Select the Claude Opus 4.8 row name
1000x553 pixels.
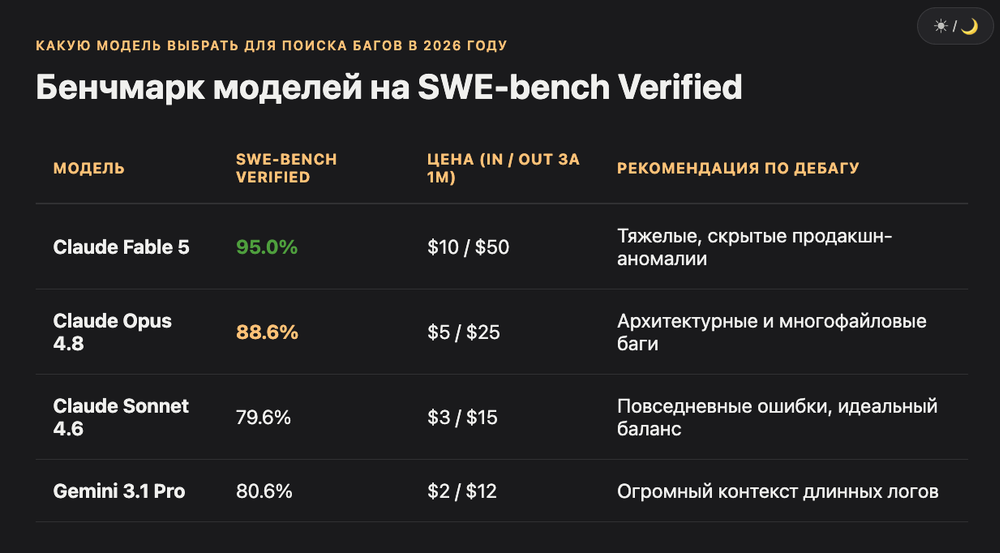point(112,332)
